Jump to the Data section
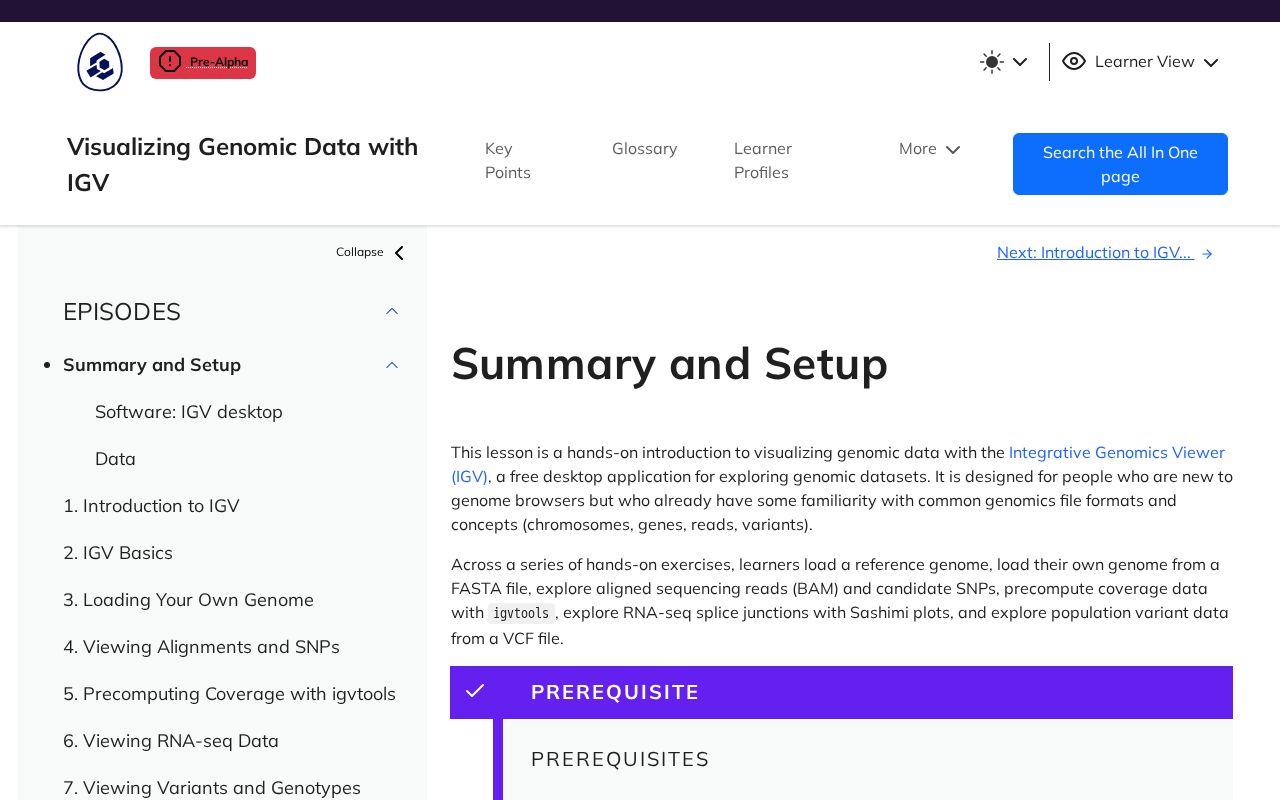This screenshot has height=800, width=1280. tap(115, 459)
